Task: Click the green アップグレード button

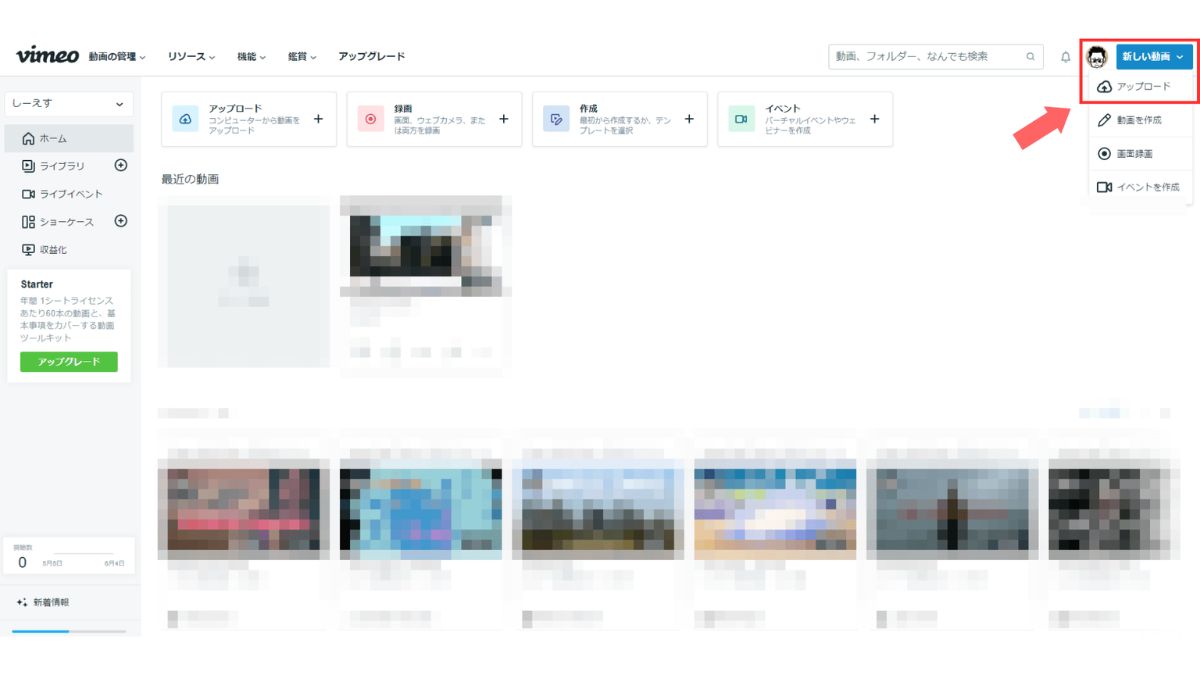Action: [x=69, y=362]
